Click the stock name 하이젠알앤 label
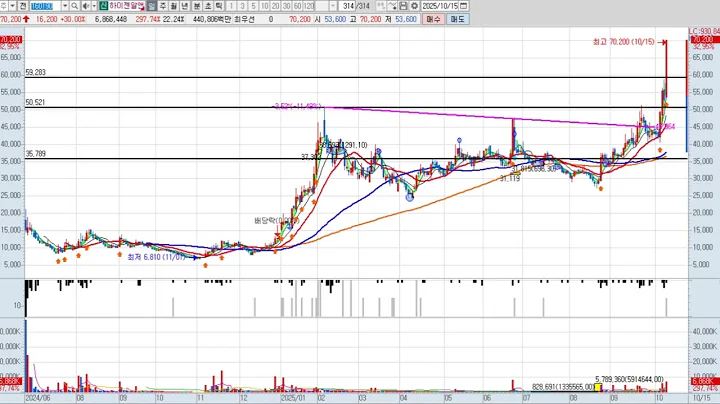The image size is (720, 404). click(126, 6)
